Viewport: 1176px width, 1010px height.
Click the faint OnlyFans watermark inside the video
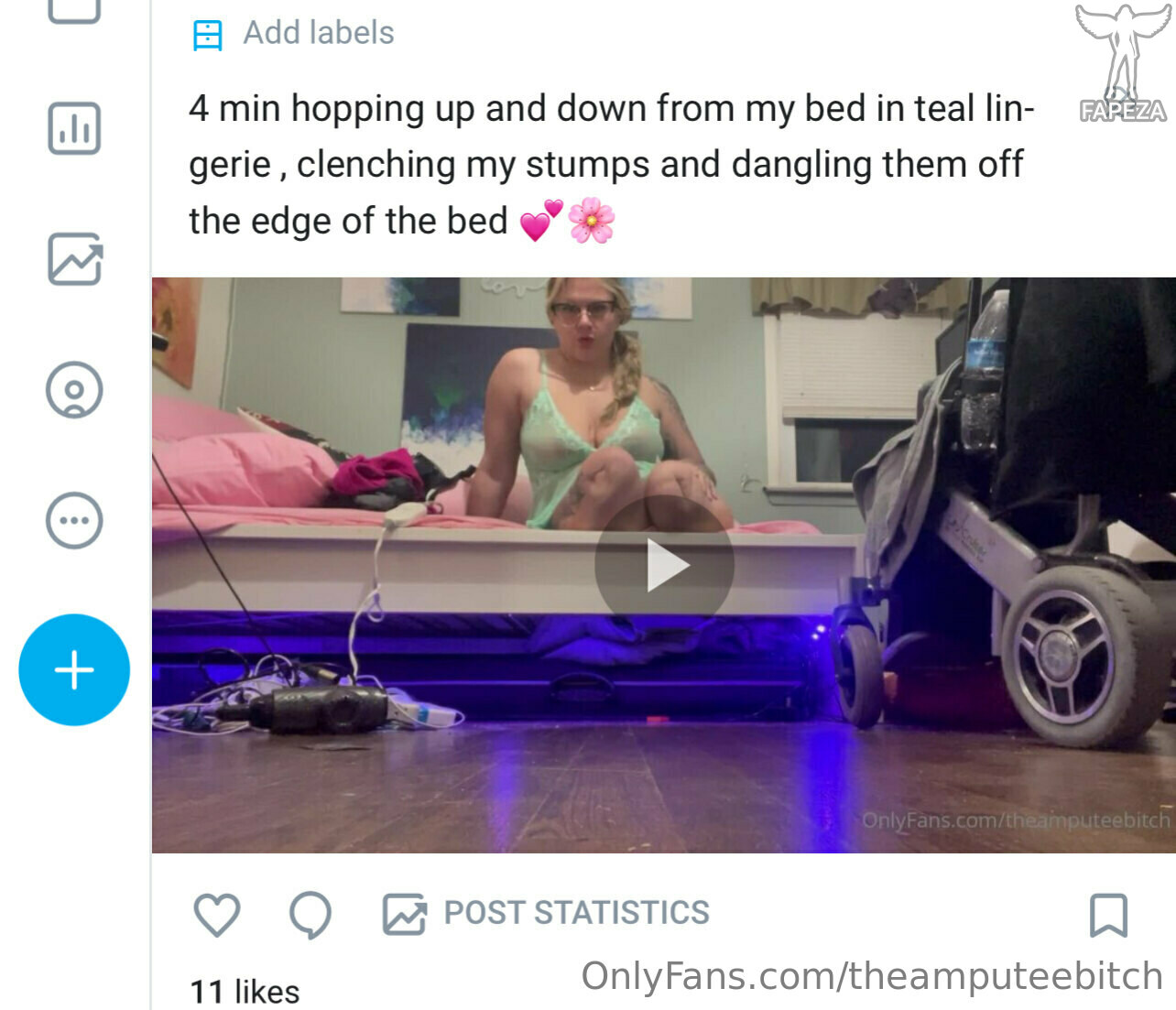[1016, 820]
